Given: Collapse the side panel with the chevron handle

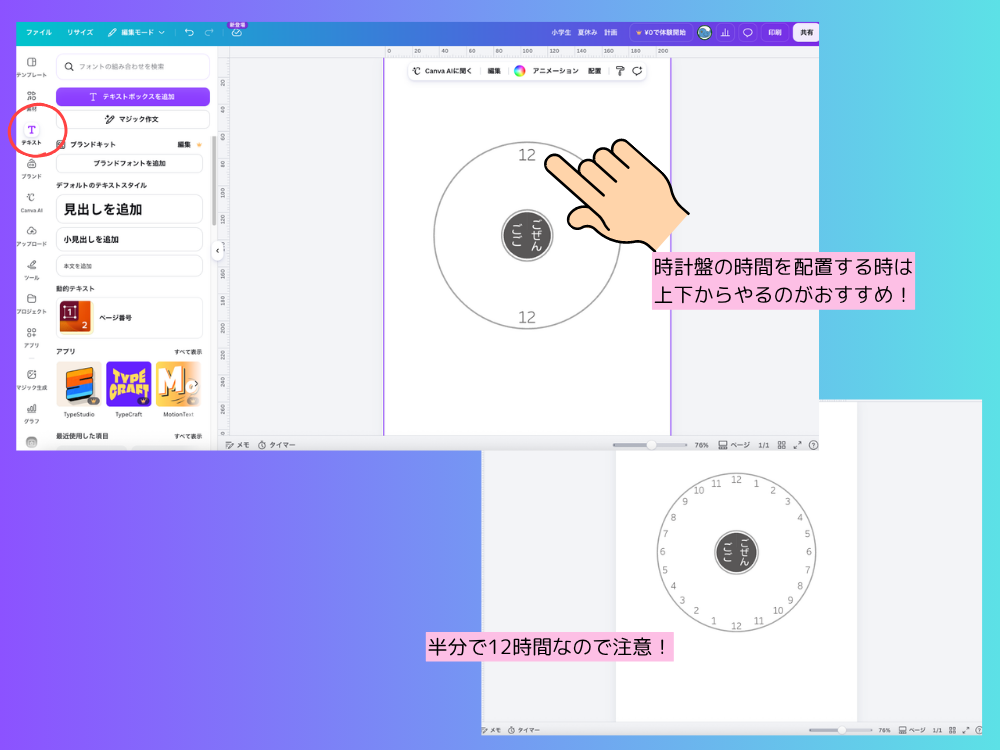Looking at the screenshot, I should [x=217, y=251].
